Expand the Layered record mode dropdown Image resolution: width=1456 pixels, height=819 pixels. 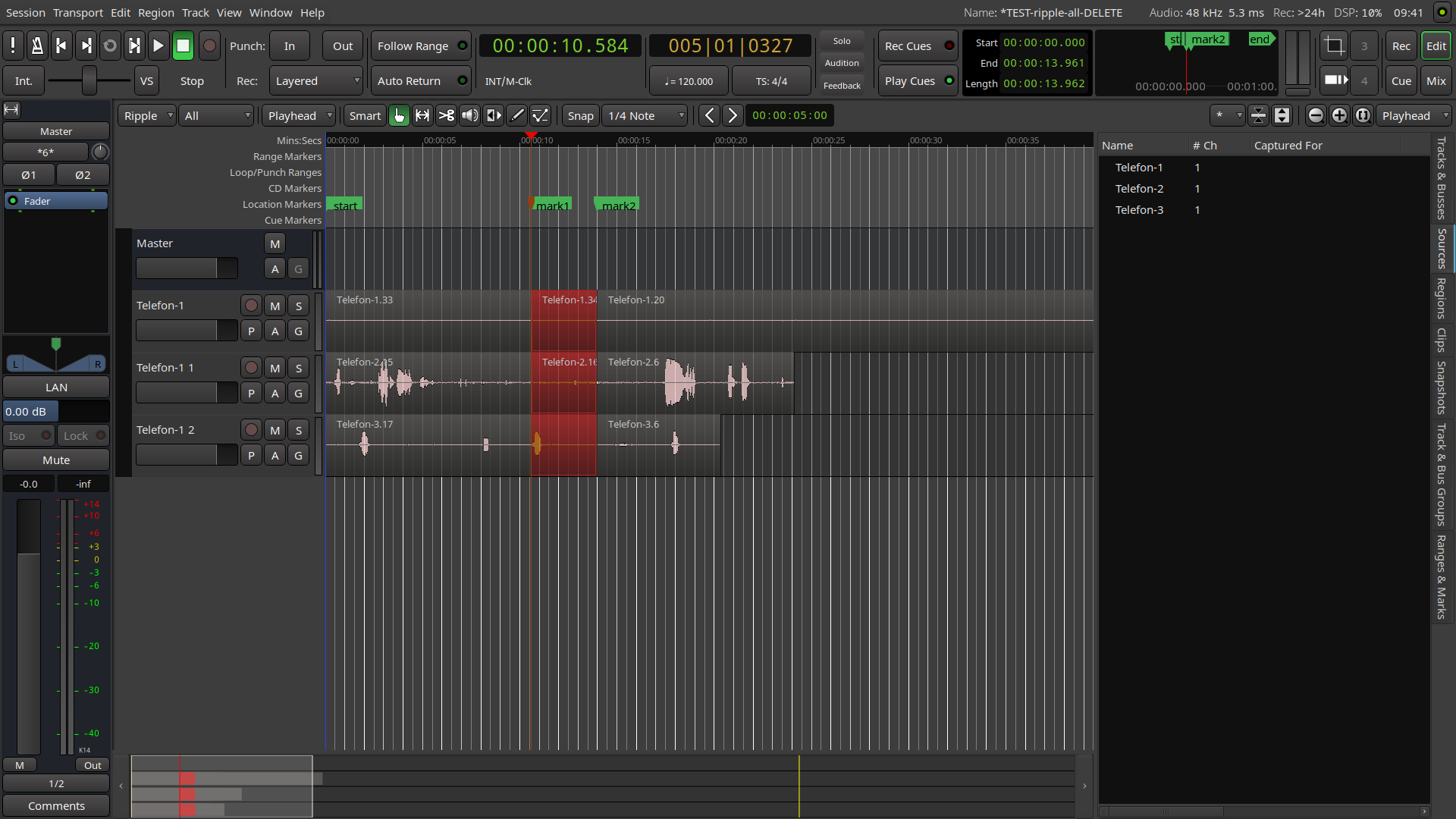(x=316, y=81)
